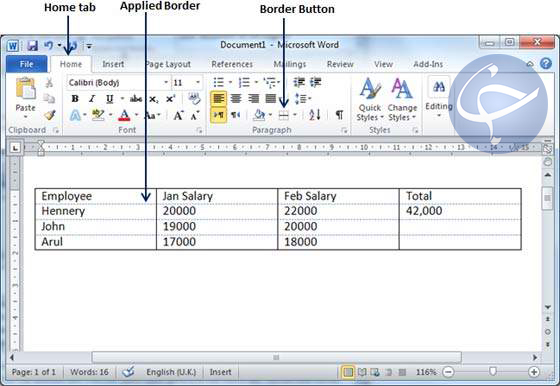Open the Font dialog box launcher

[x=199, y=131]
